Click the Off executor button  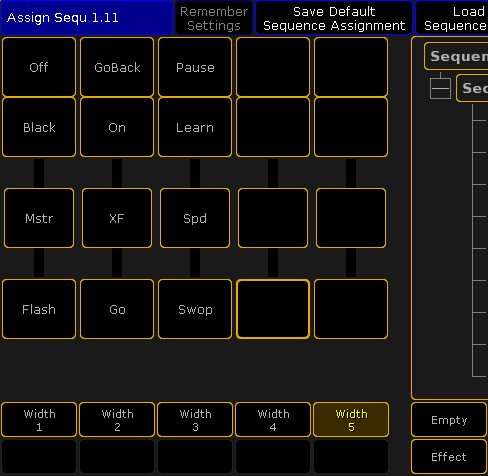point(39,67)
